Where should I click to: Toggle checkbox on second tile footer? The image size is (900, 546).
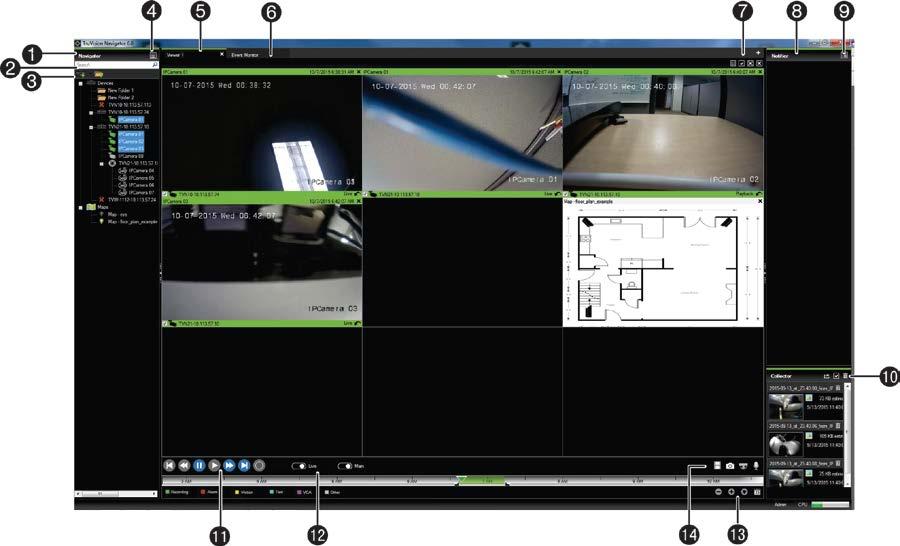coord(366,195)
